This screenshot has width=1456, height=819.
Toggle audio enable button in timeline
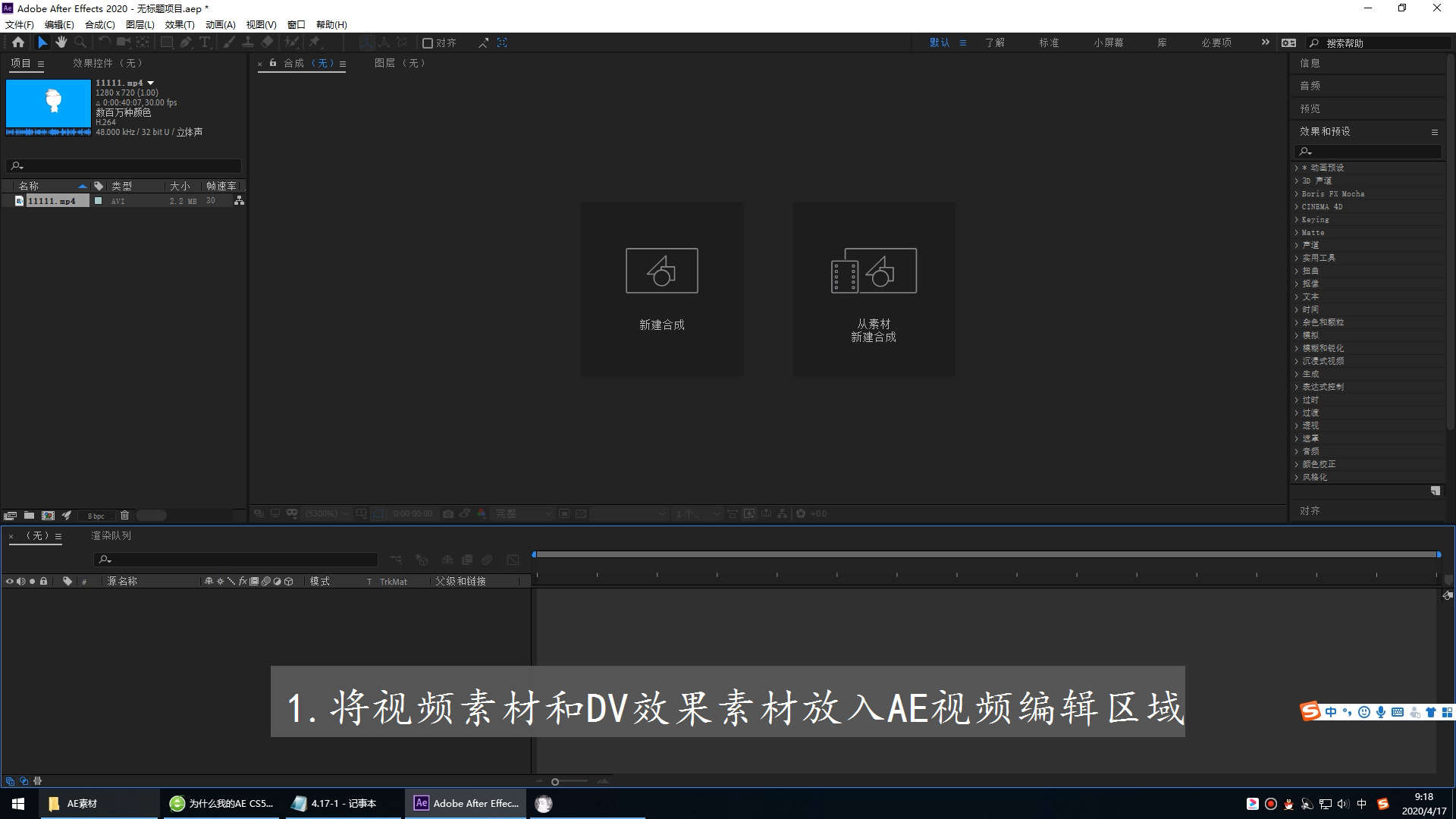[x=18, y=580]
